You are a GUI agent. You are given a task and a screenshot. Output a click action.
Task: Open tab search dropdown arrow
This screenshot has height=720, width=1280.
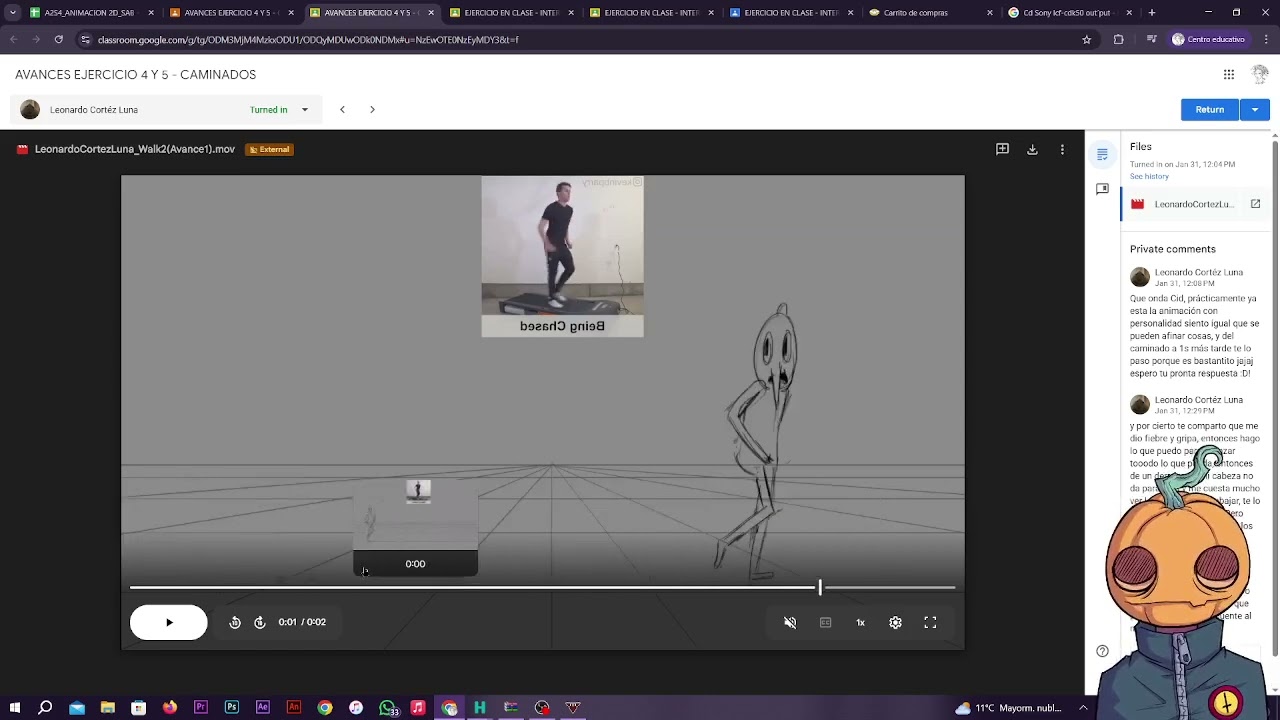(x=12, y=13)
